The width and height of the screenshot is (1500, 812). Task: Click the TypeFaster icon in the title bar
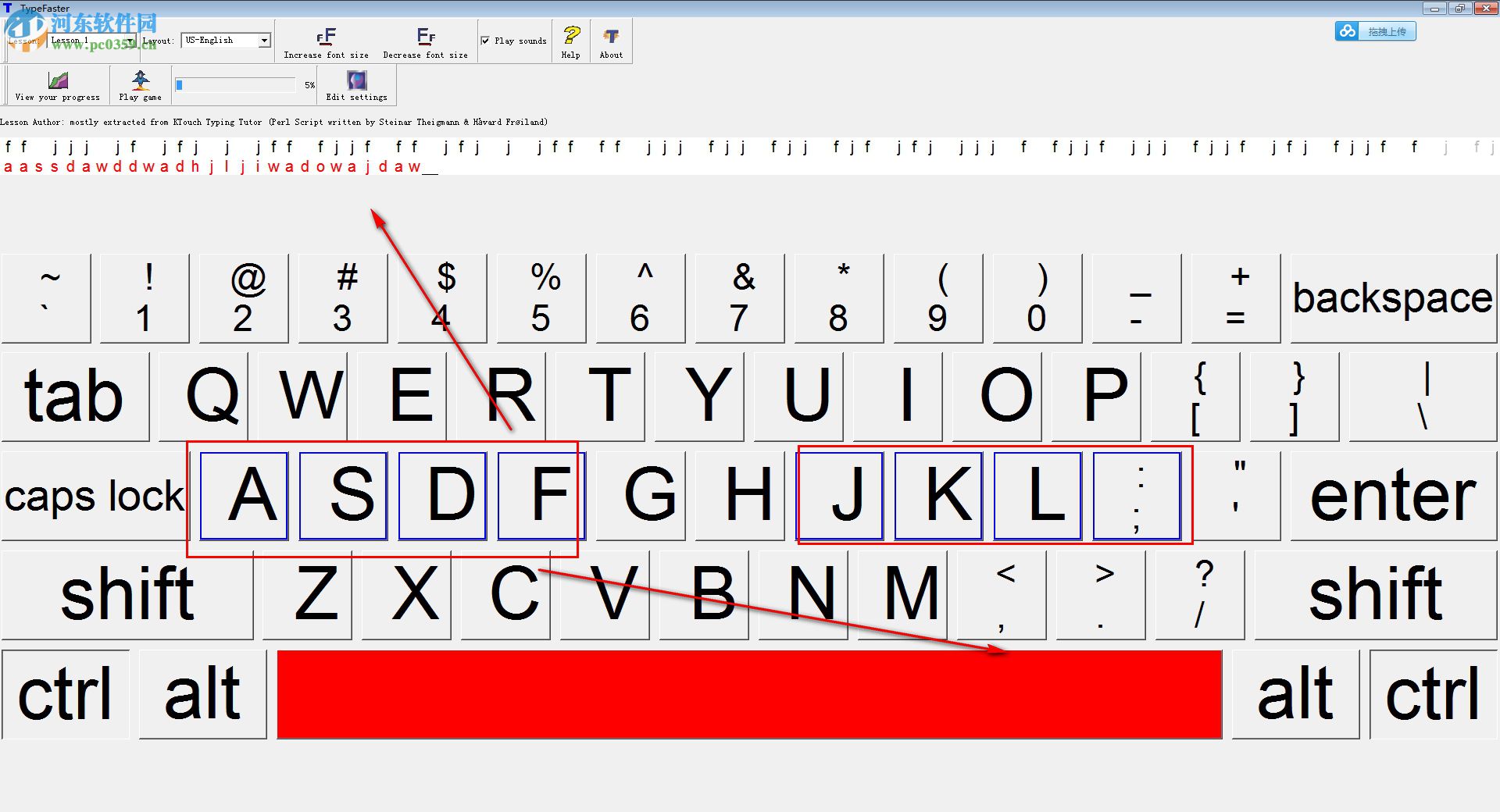pos(8,8)
